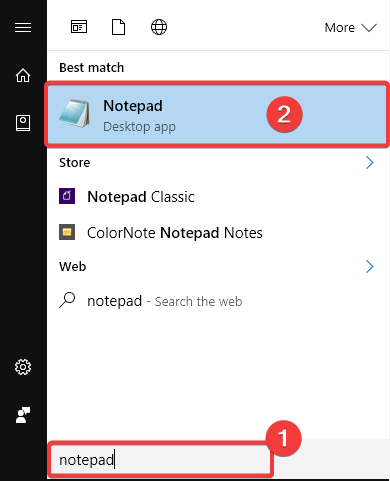Click the magnifier icon beside notepad
390x481 pixels.
point(67,300)
